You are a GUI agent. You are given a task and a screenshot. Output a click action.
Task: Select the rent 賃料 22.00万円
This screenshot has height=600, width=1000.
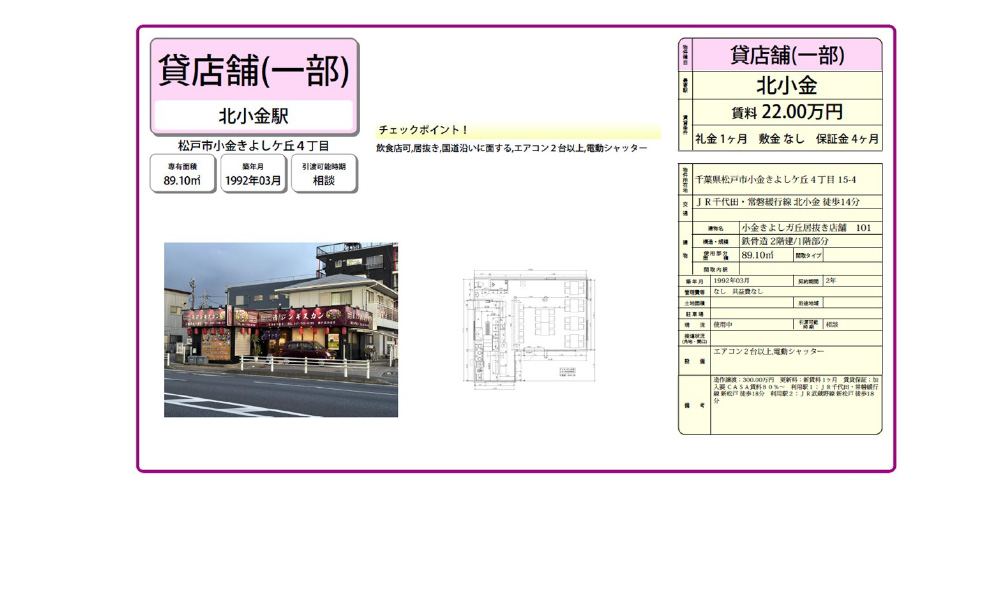(x=787, y=112)
